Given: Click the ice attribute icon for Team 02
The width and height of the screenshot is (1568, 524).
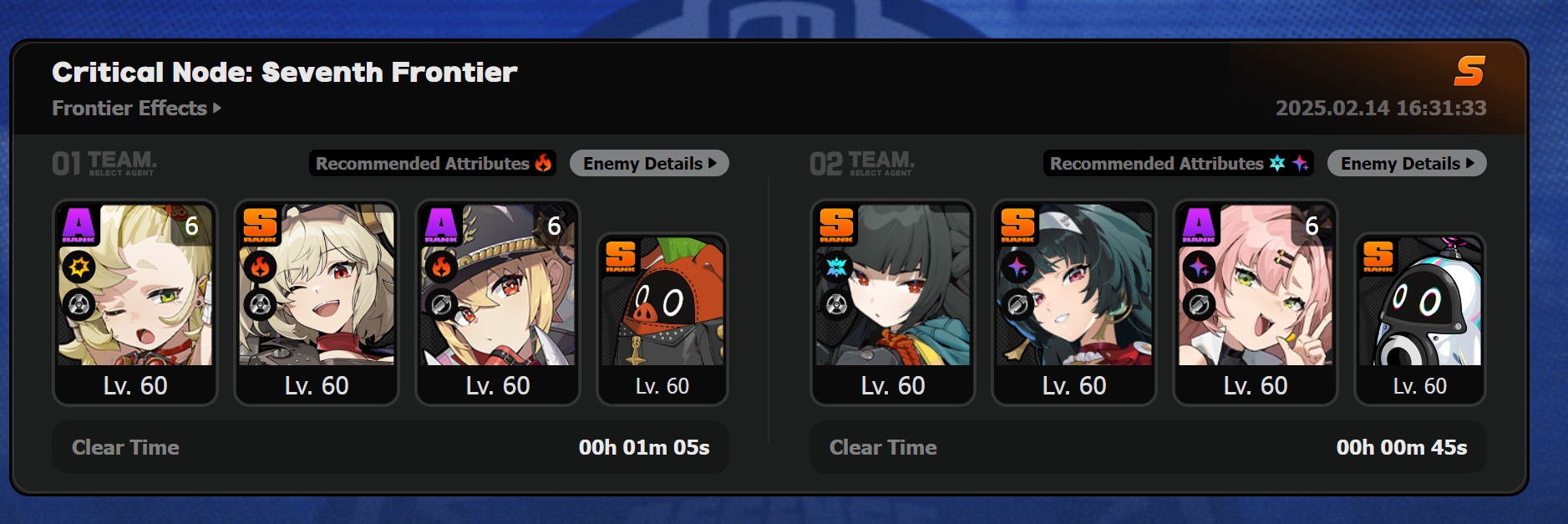Looking at the screenshot, I should 1277,163.
